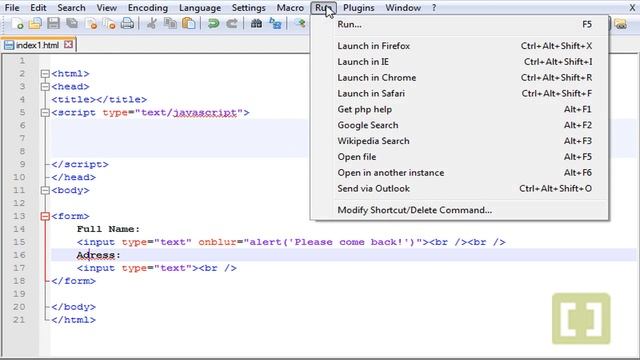Choose Wikipedia Search menu entry
The image size is (640, 360).
[460, 141]
